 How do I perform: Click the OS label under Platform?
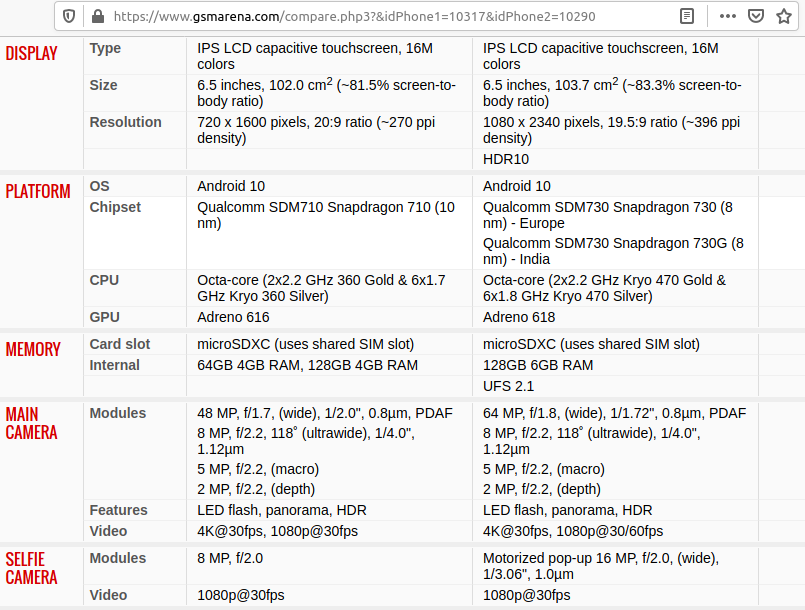click(99, 186)
